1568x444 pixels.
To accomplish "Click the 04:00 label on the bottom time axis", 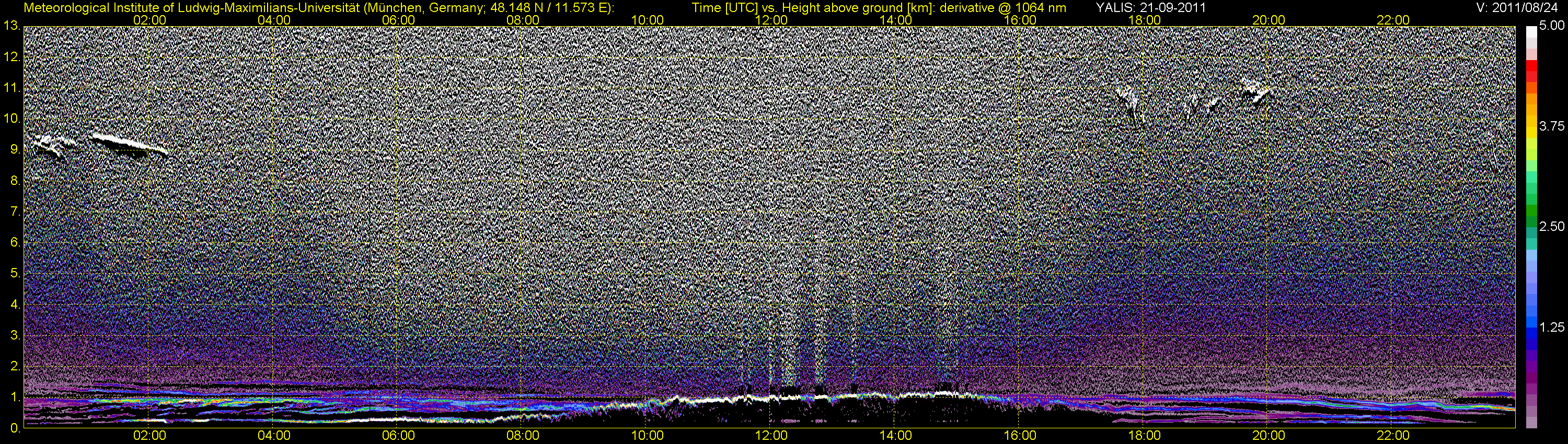I will [x=274, y=436].
